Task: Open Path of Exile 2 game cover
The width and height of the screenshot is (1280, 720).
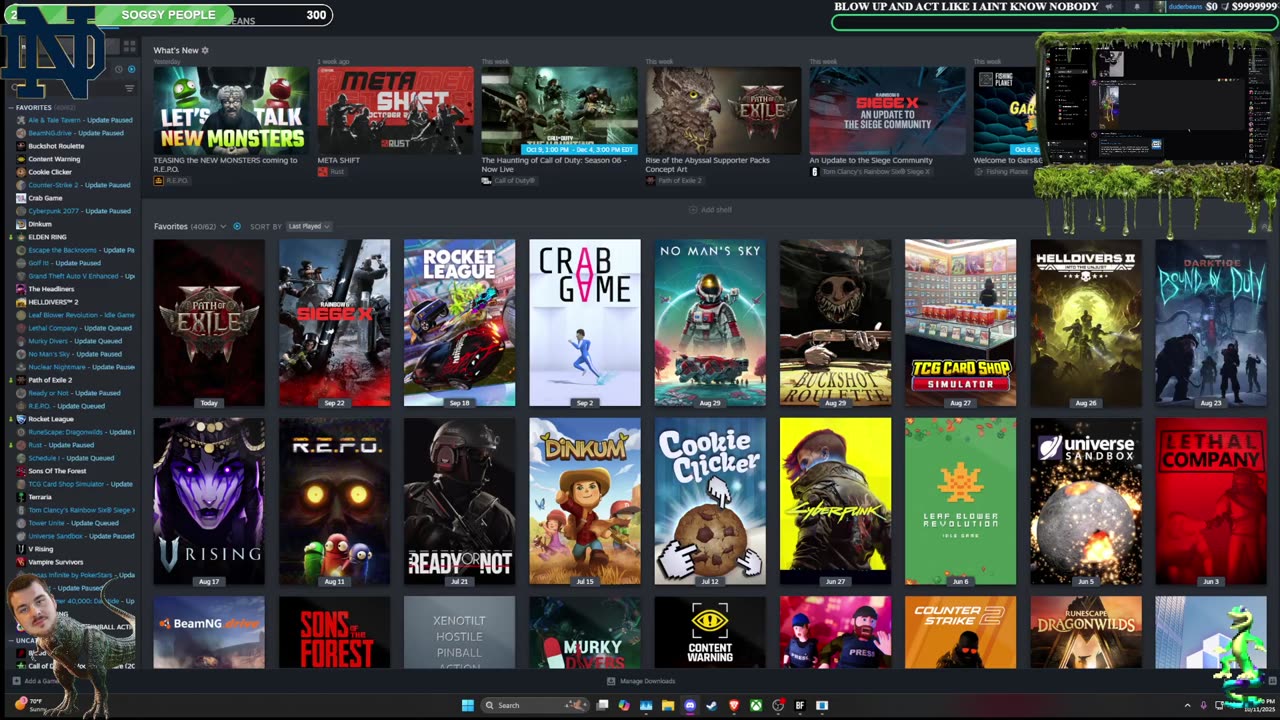Action: (x=209, y=323)
